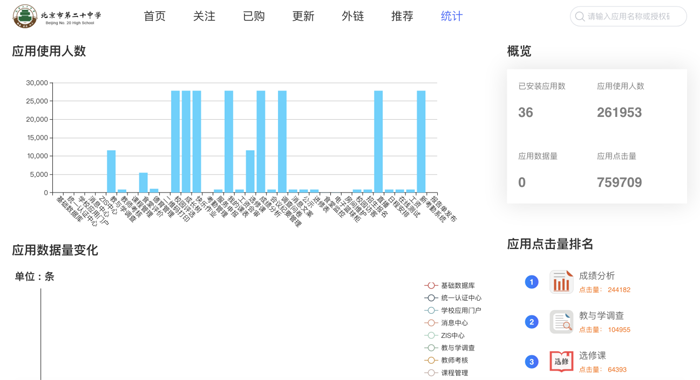Click rank badge number 3
This screenshot has width=700, height=380.
(x=531, y=362)
